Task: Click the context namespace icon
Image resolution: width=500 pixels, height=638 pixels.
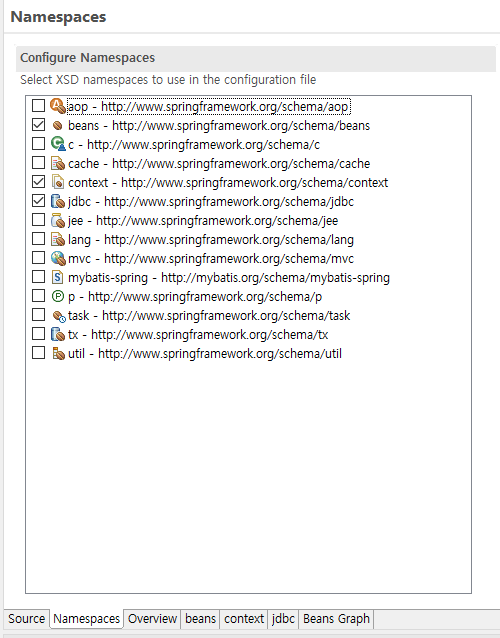Action: pyautogui.click(x=58, y=182)
